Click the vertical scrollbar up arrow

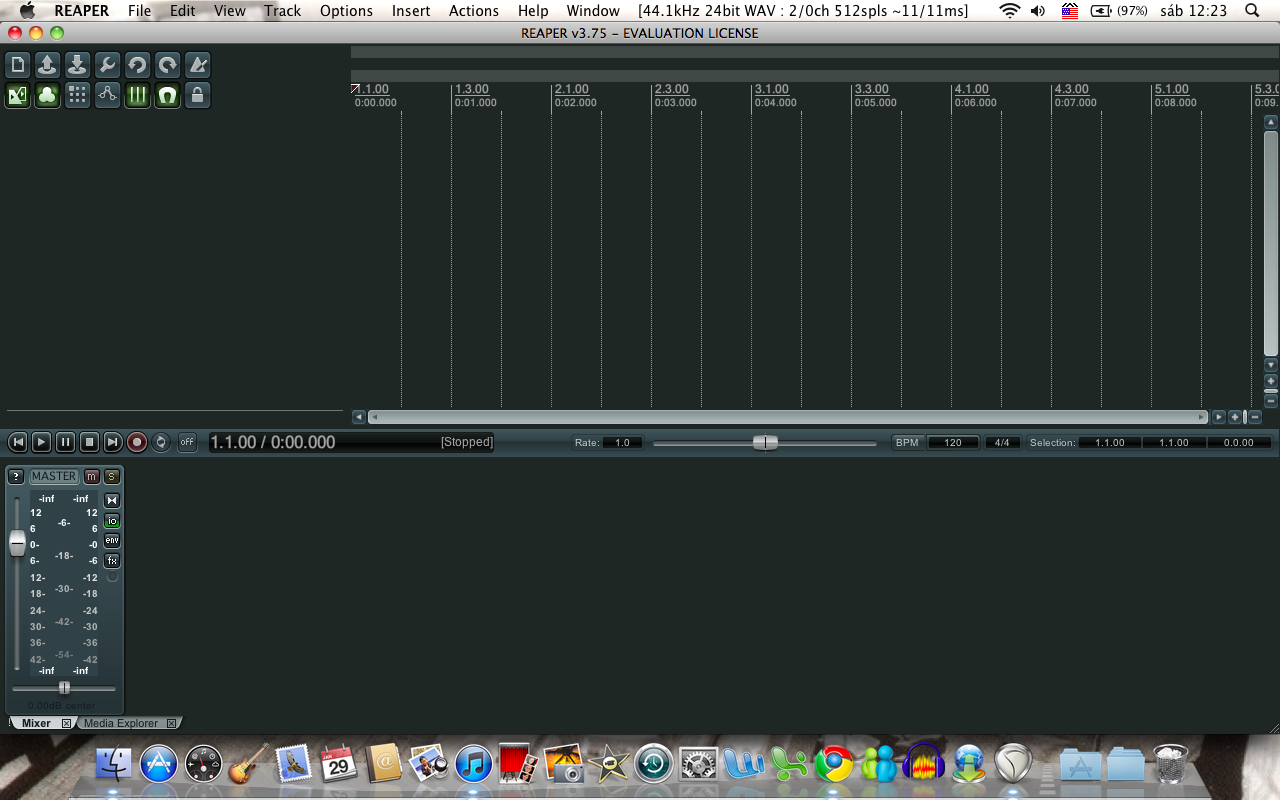1271,122
